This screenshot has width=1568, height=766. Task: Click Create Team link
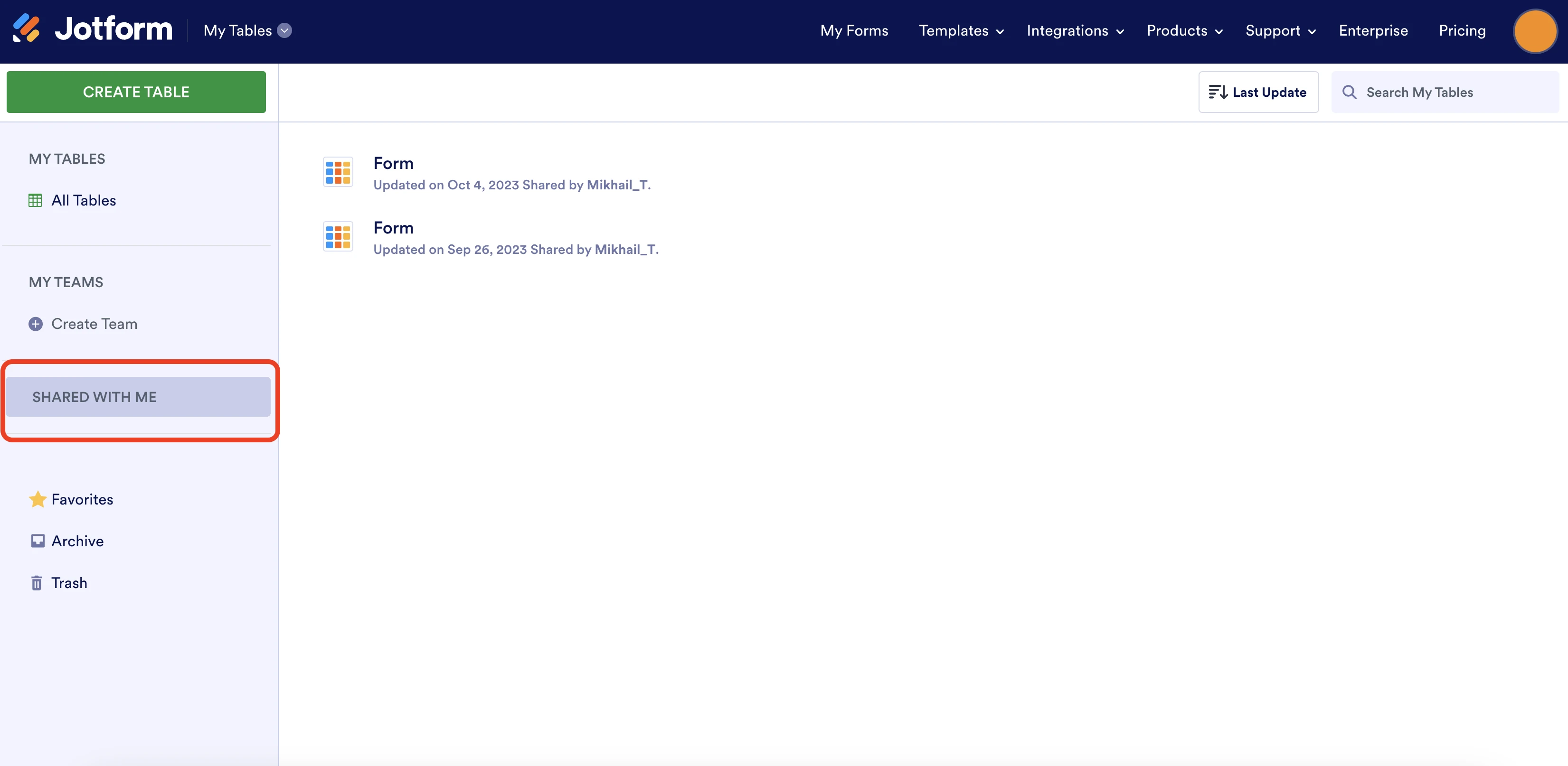[94, 324]
